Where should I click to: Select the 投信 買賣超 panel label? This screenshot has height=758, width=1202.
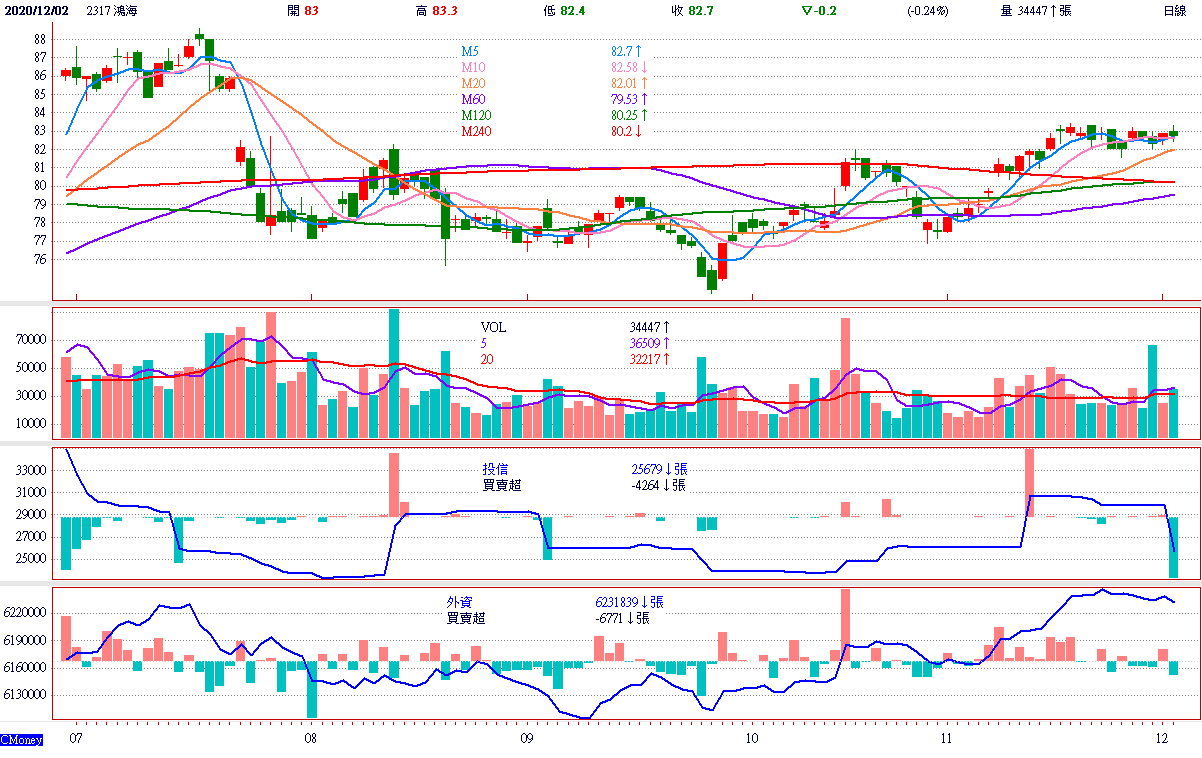(x=502, y=477)
